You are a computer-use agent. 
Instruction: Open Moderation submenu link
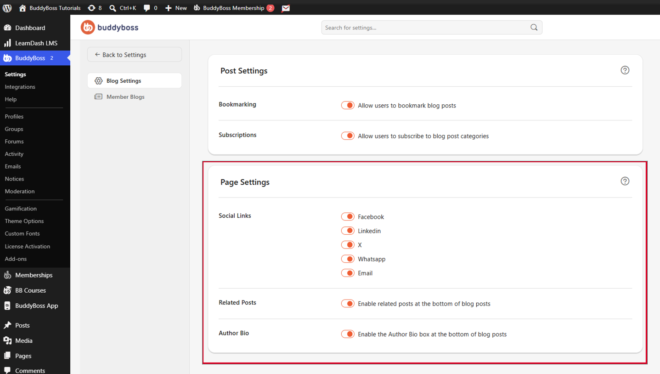(x=20, y=191)
